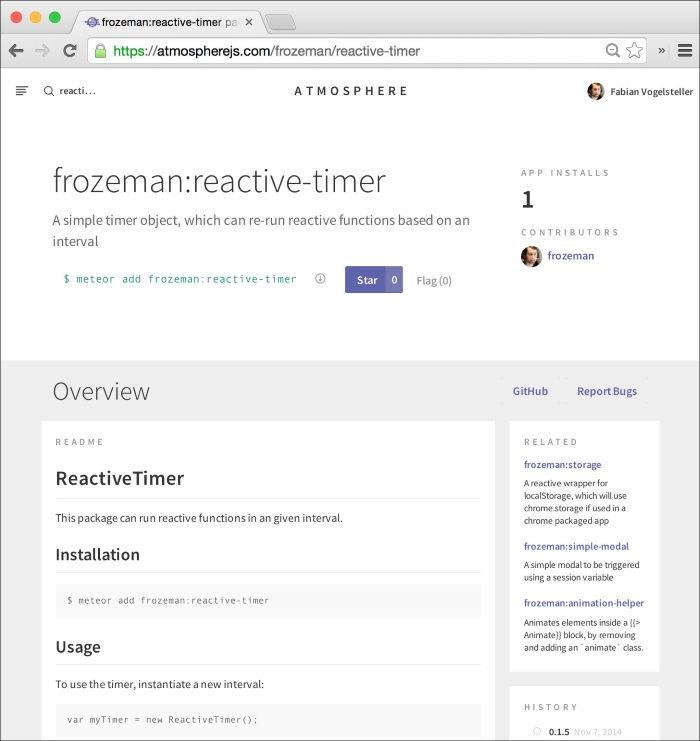Click the zoom magnifier icon in address bar
700x741 pixels.
click(613, 51)
